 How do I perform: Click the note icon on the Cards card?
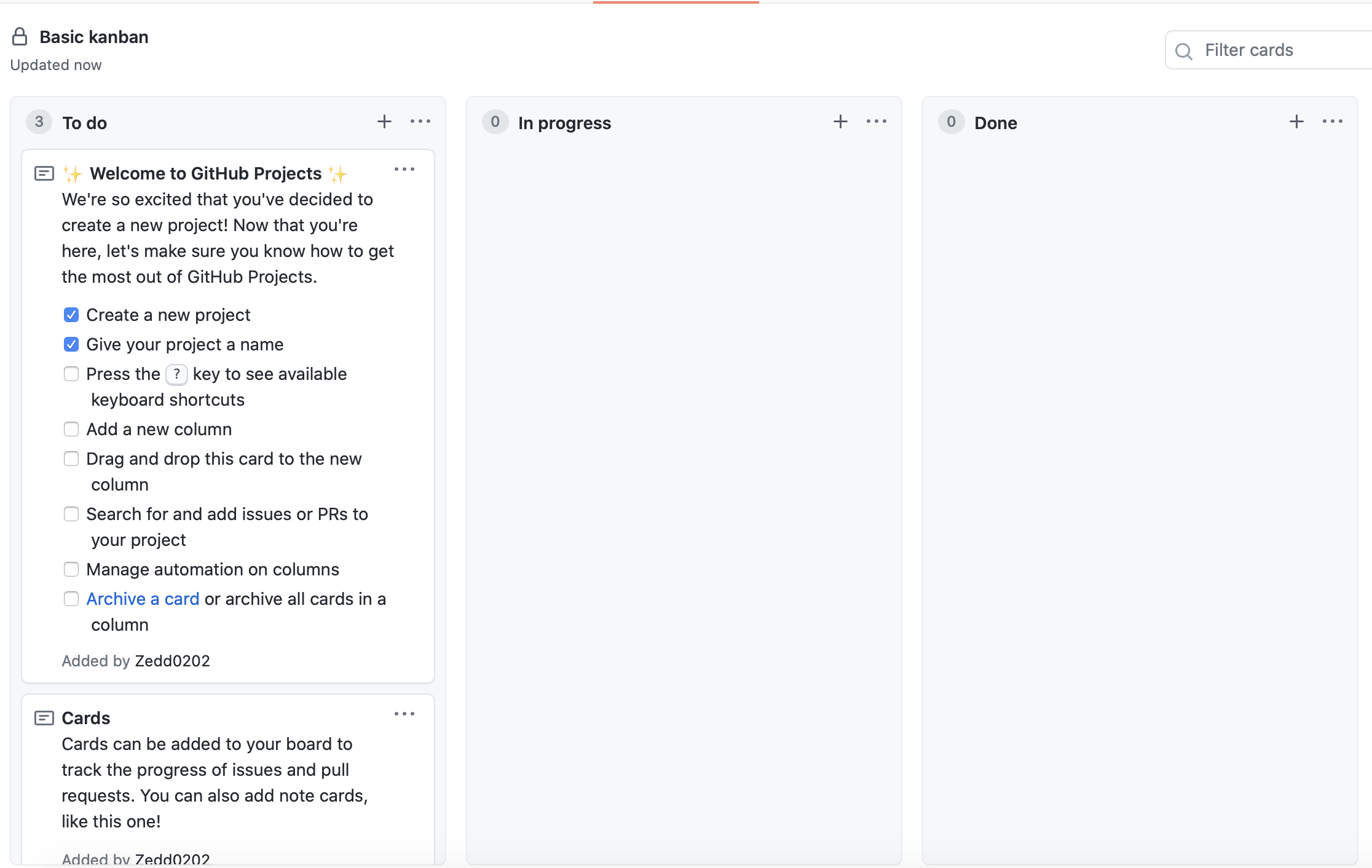point(44,718)
